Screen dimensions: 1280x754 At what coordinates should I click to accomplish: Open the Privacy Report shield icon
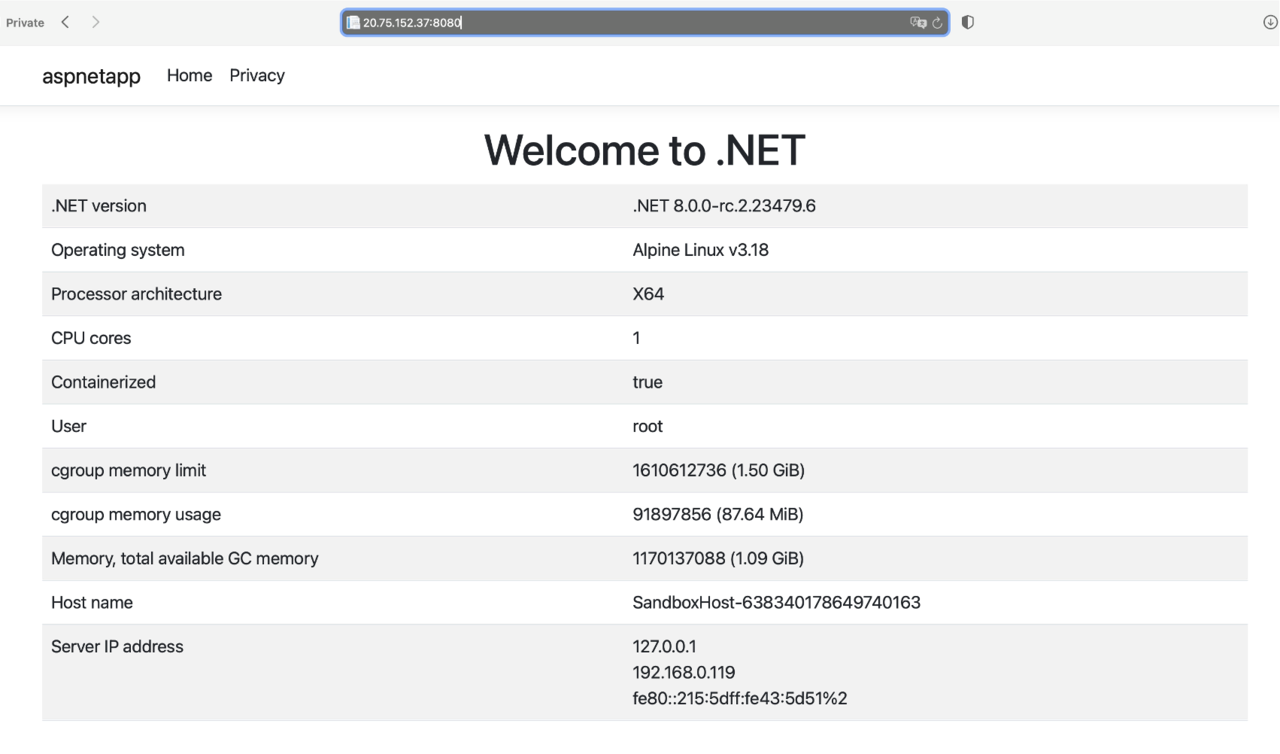coord(967,22)
